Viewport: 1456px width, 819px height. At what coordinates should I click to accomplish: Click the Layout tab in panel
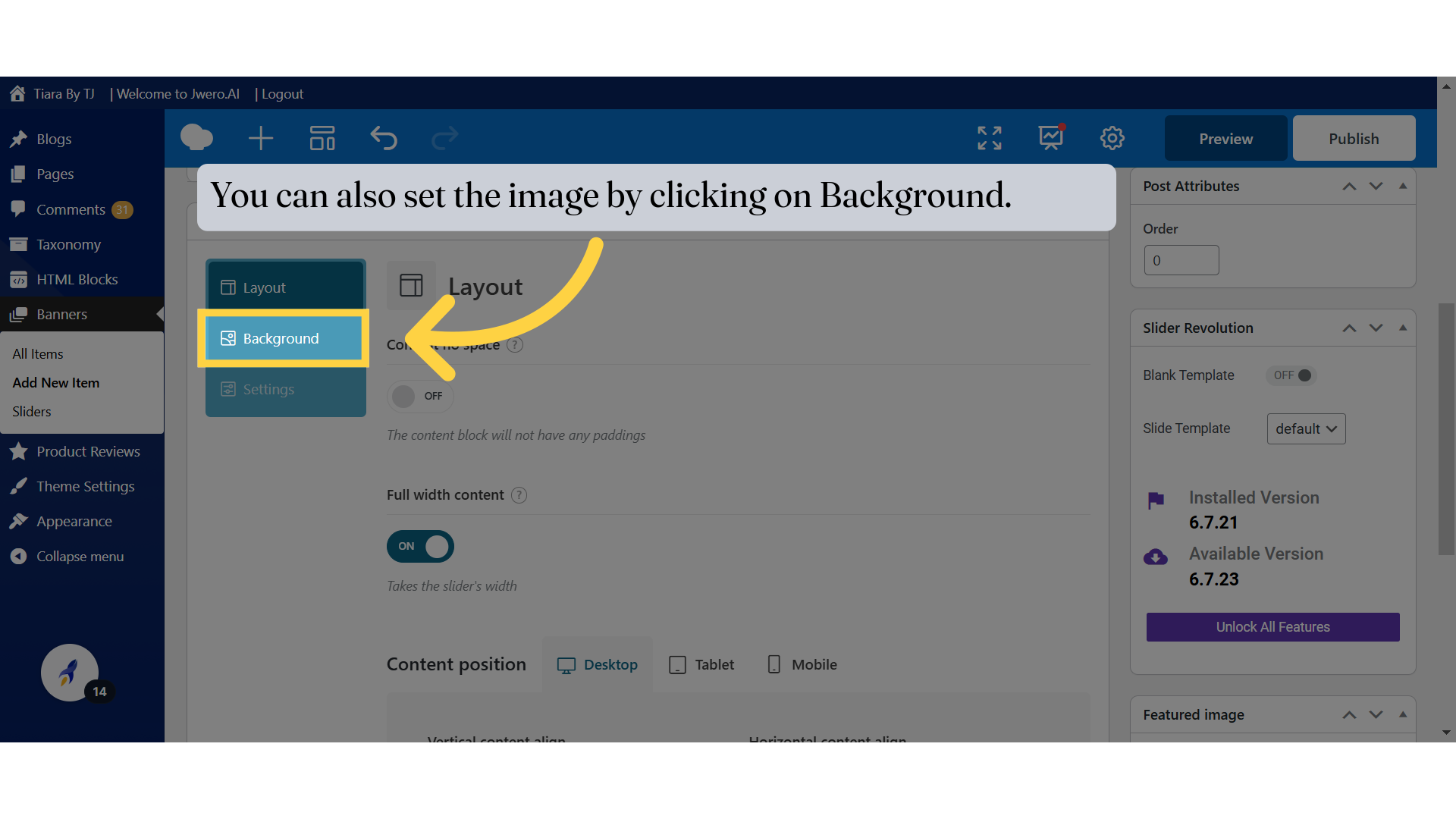click(285, 287)
